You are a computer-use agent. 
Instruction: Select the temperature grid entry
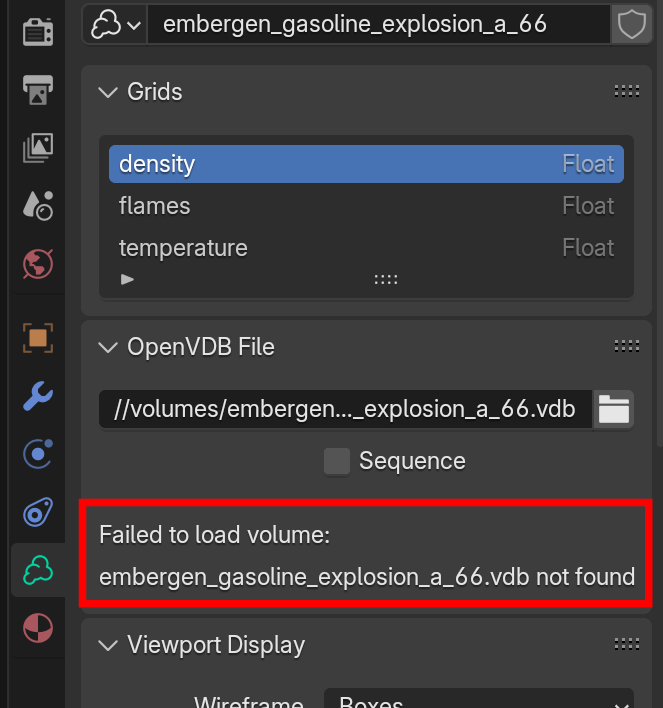click(366, 248)
